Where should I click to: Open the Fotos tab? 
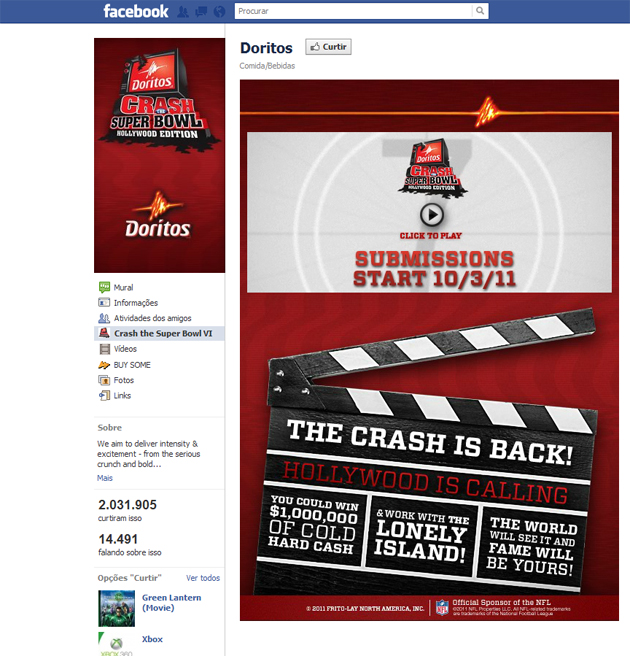(124, 380)
